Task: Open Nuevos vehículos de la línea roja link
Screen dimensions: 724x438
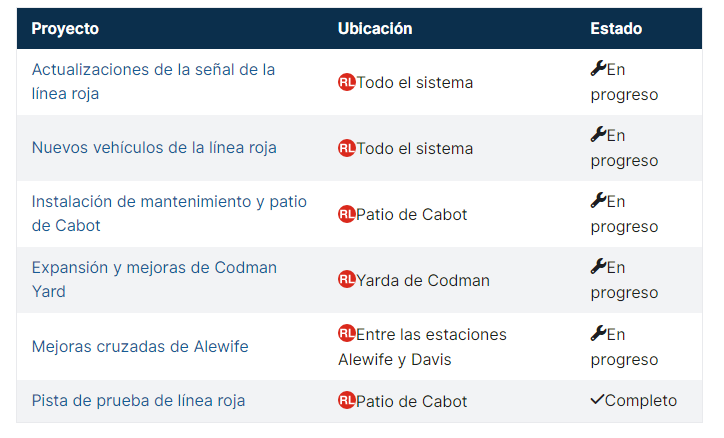Action: [x=154, y=148]
